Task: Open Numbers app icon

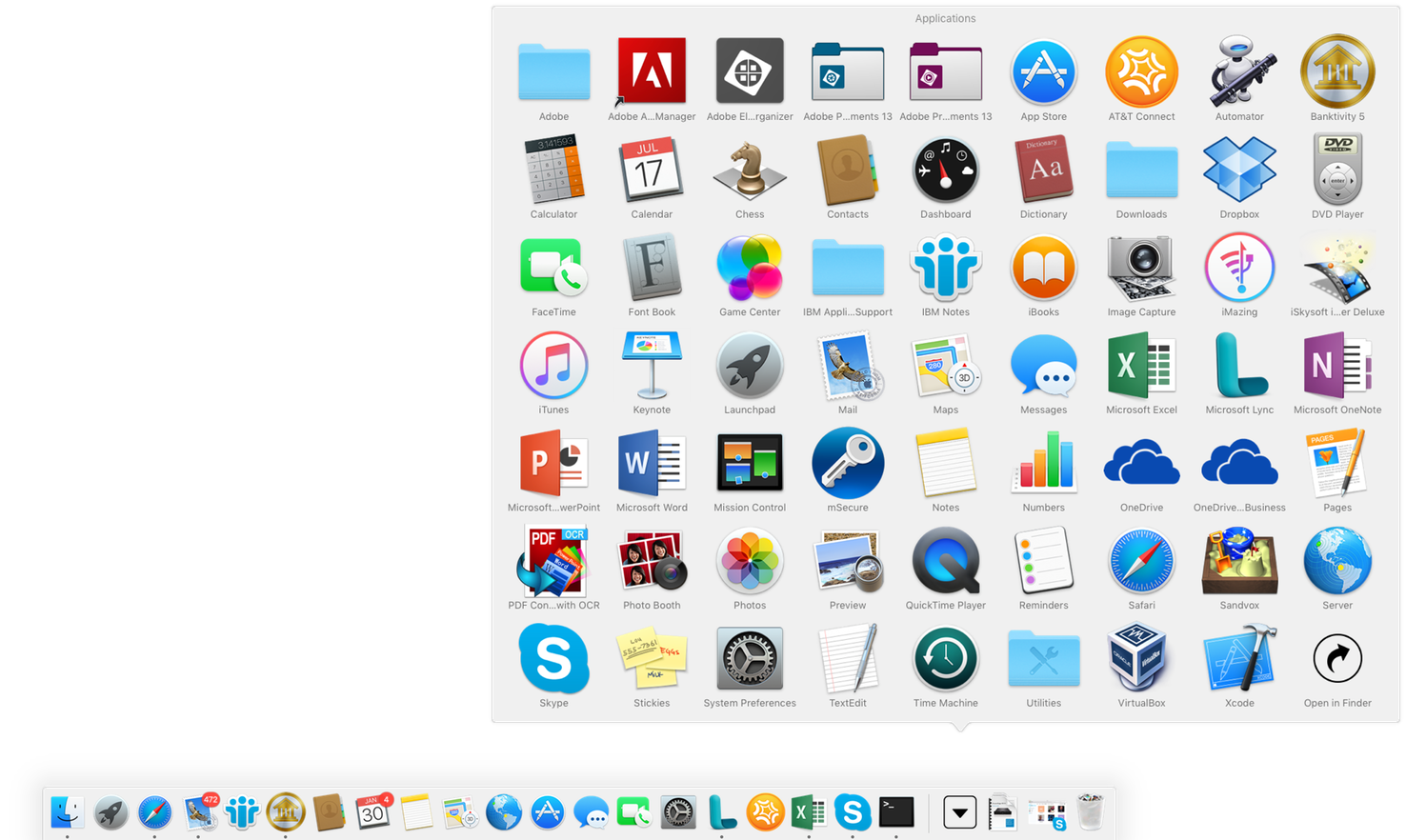Action: (x=1044, y=462)
